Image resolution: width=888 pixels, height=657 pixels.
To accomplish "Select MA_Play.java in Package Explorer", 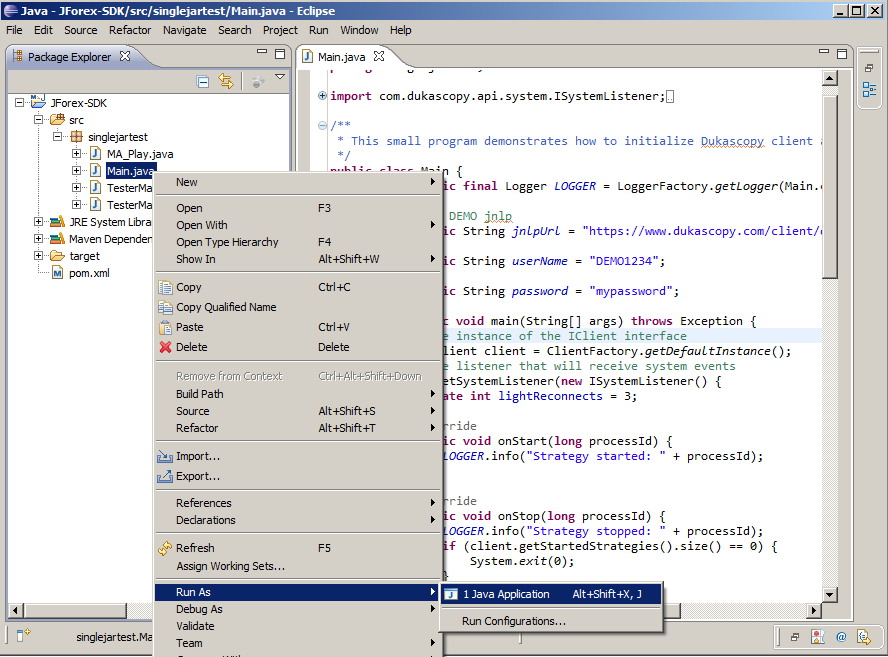I will coord(140,154).
